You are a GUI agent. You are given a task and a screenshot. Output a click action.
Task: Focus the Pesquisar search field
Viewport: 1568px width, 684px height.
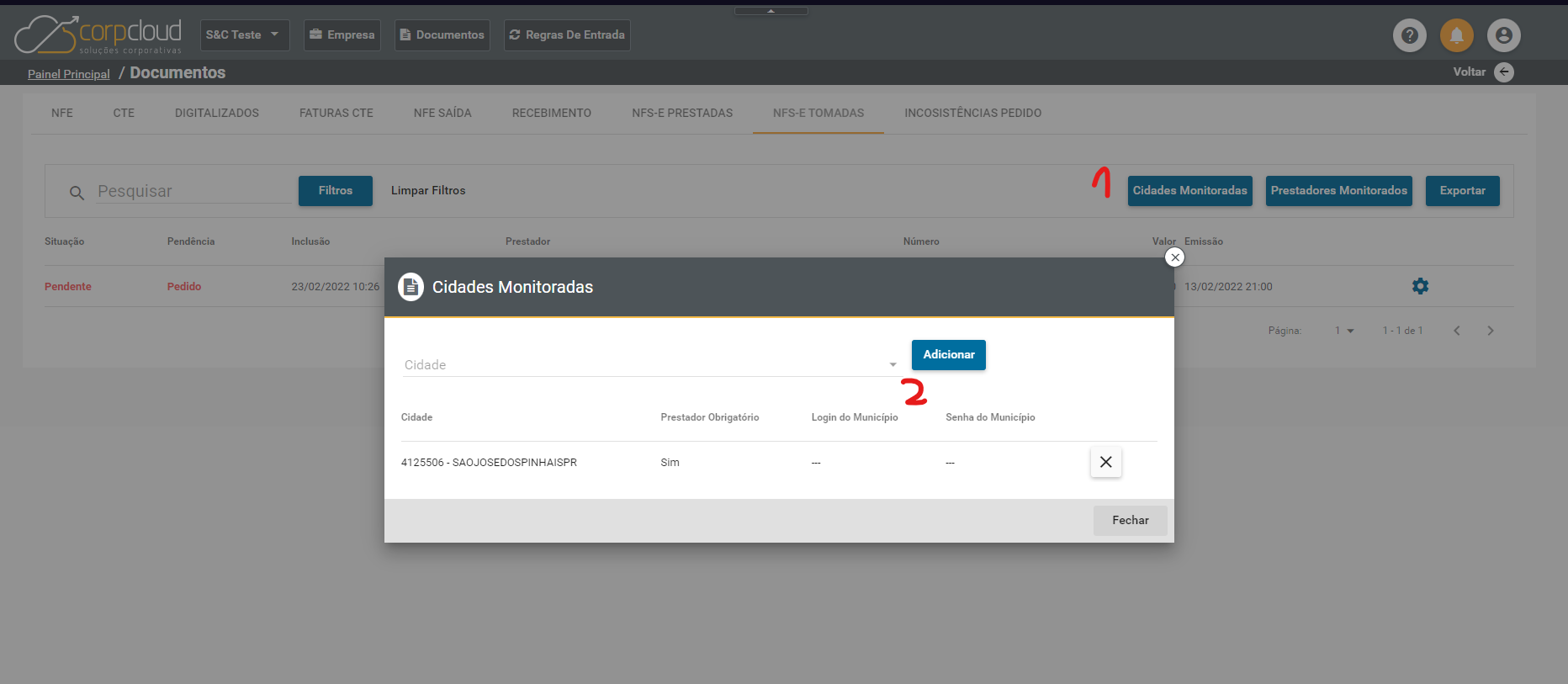193,192
